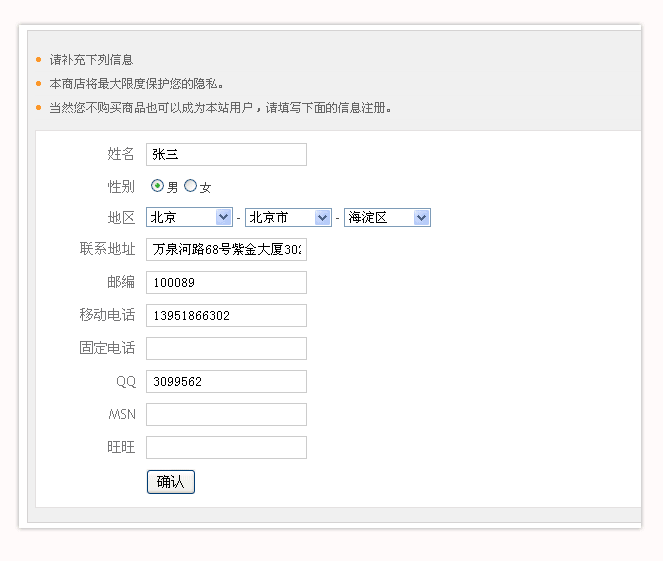Click the notice about registering as 本站用户
The width and height of the screenshot is (663, 561).
220,108
